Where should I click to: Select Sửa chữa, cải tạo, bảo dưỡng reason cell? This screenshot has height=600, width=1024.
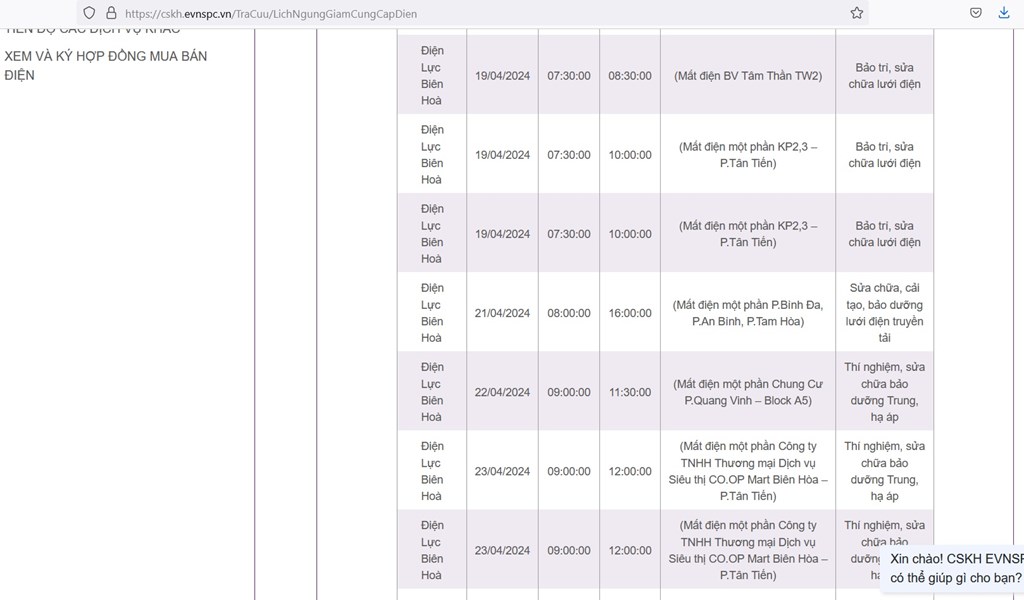click(884, 313)
